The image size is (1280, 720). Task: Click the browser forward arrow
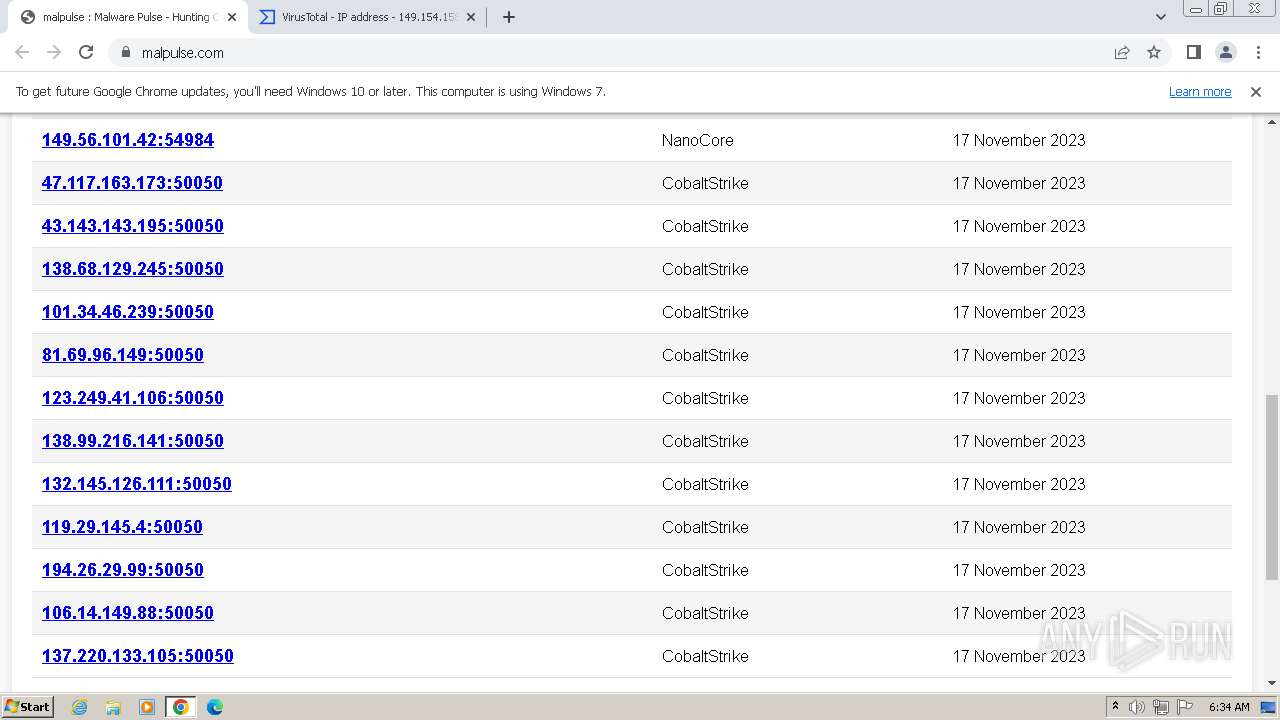click(x=54, y=52)
